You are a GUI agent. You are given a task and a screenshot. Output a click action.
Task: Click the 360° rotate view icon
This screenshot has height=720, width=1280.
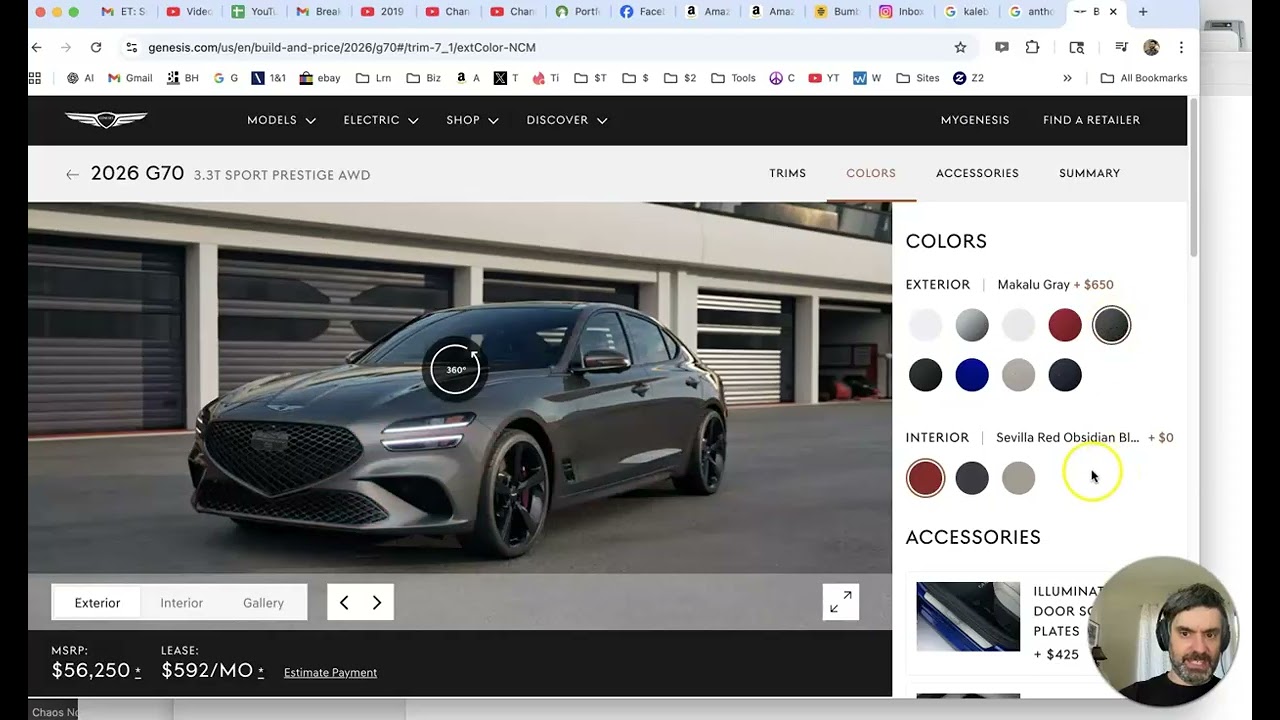pyautogui.click(x=456, y=370)
